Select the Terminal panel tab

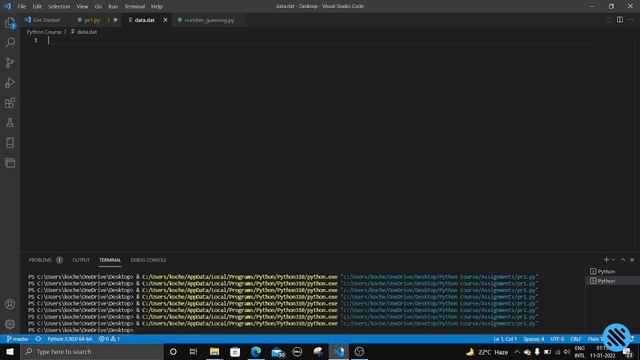(x=110, y=260)
